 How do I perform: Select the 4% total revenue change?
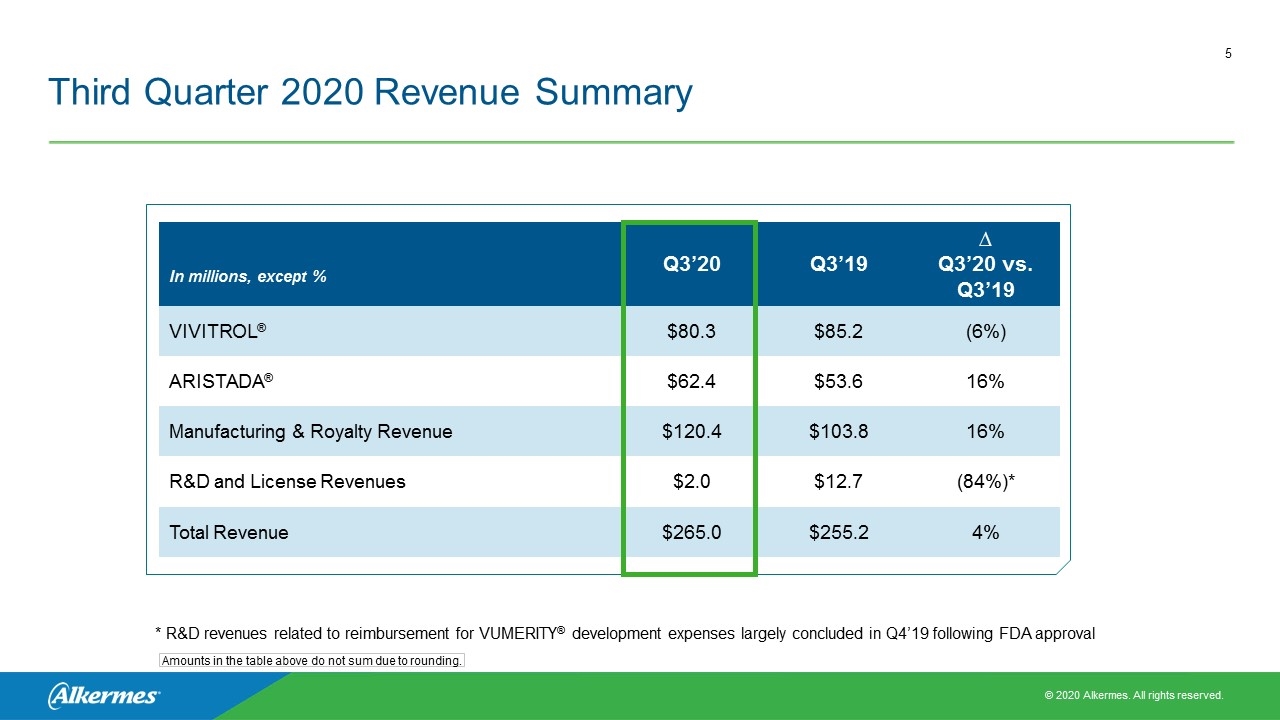(985, 532)
